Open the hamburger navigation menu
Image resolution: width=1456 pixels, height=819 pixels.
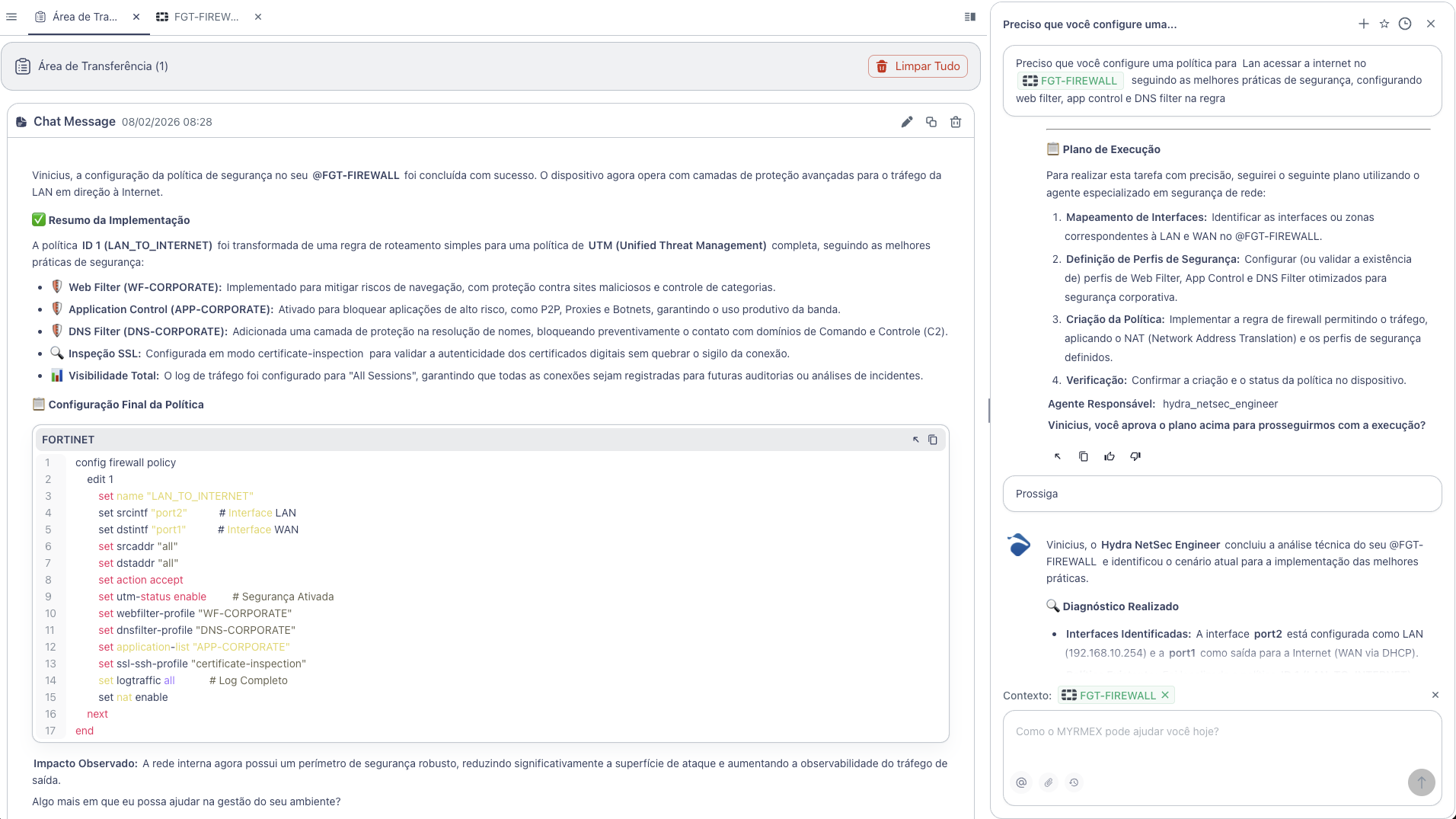(11, 17)
